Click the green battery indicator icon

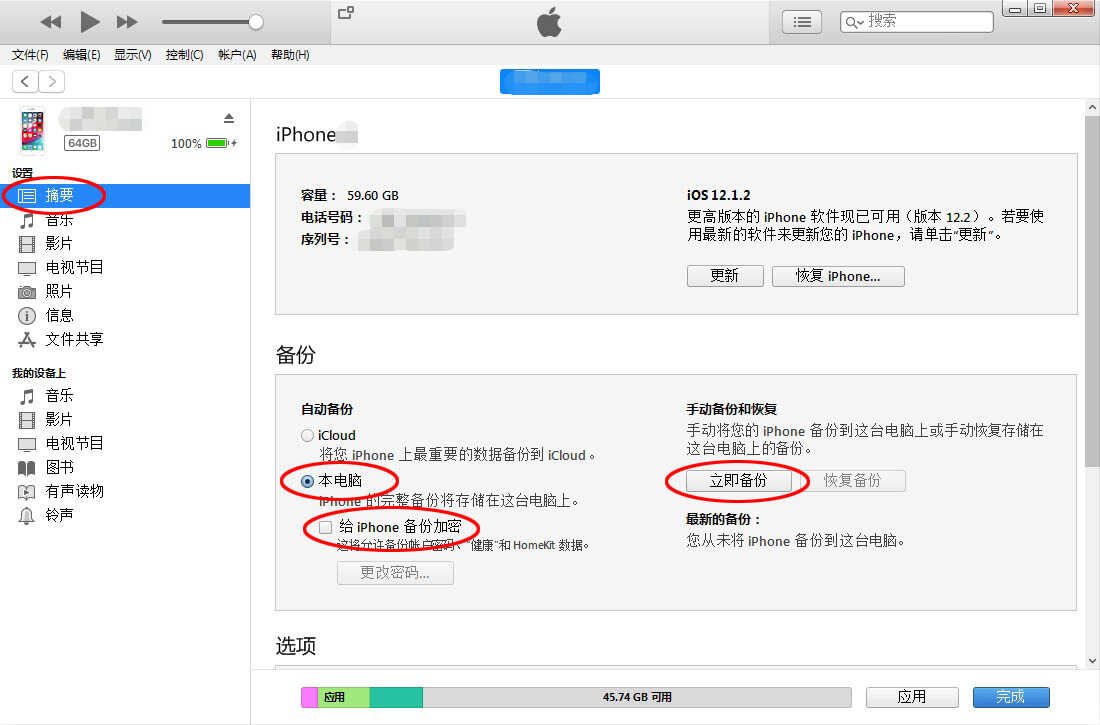[x=217, y=143]
